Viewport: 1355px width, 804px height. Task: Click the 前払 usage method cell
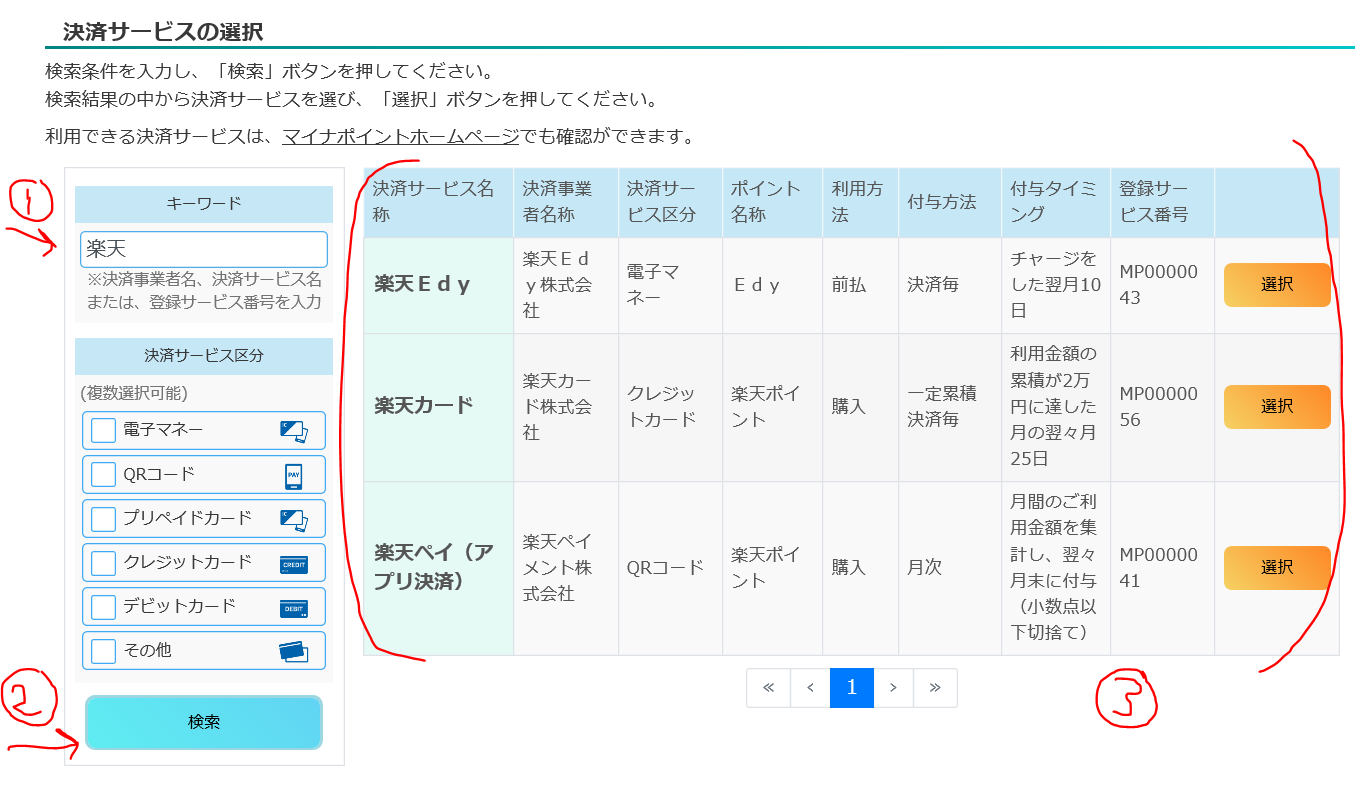pyautogui.click(x=860, y=285)
